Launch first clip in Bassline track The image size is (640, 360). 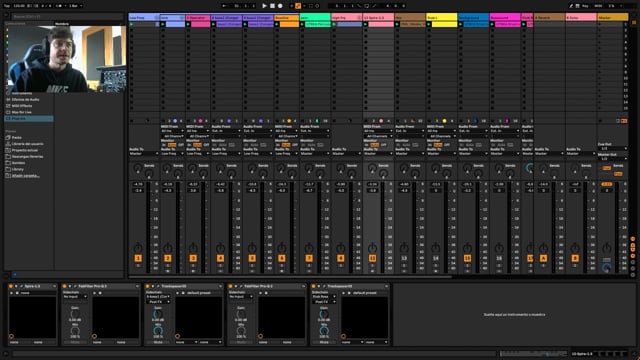point(277,24)
